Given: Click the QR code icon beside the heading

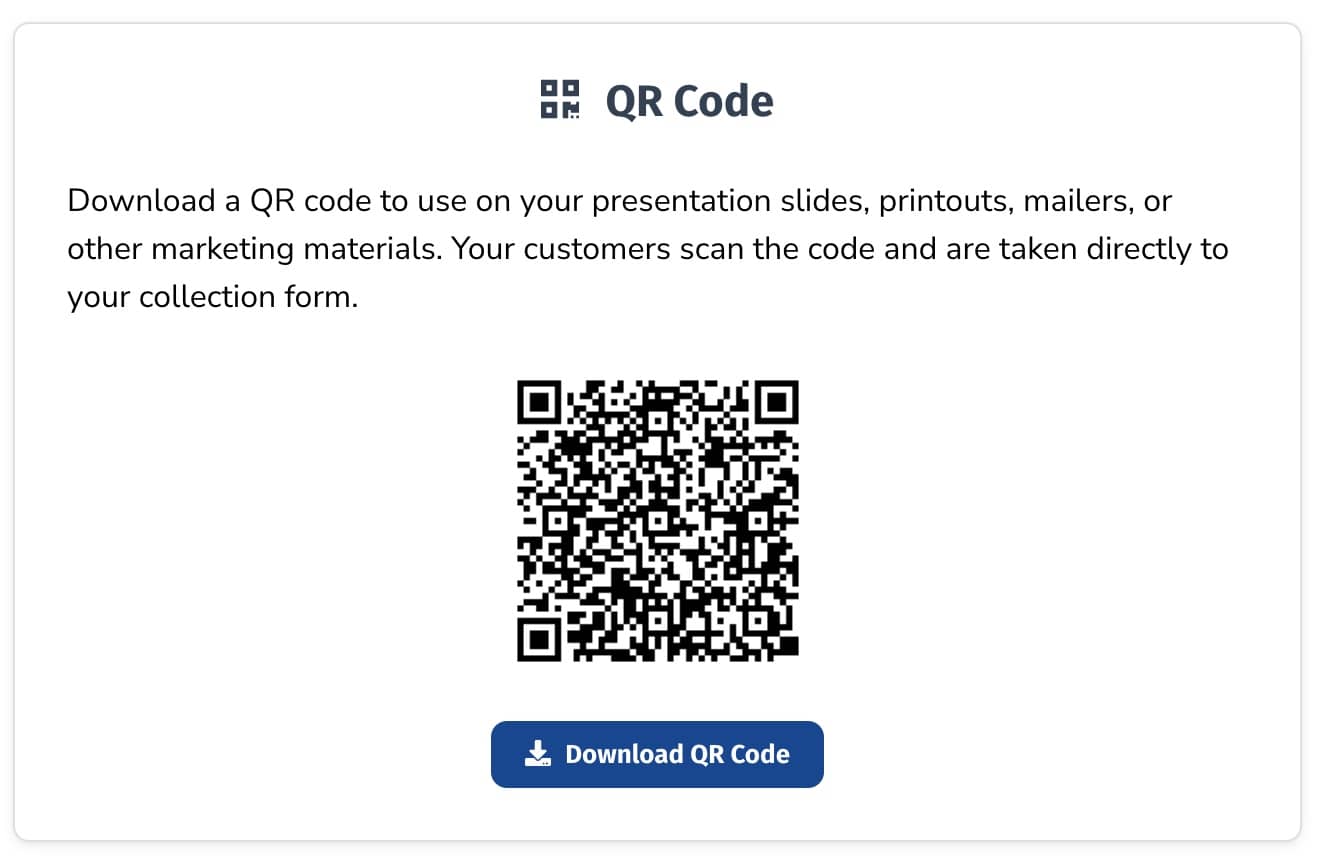Looking at the screenshot, I should [560, 100].
